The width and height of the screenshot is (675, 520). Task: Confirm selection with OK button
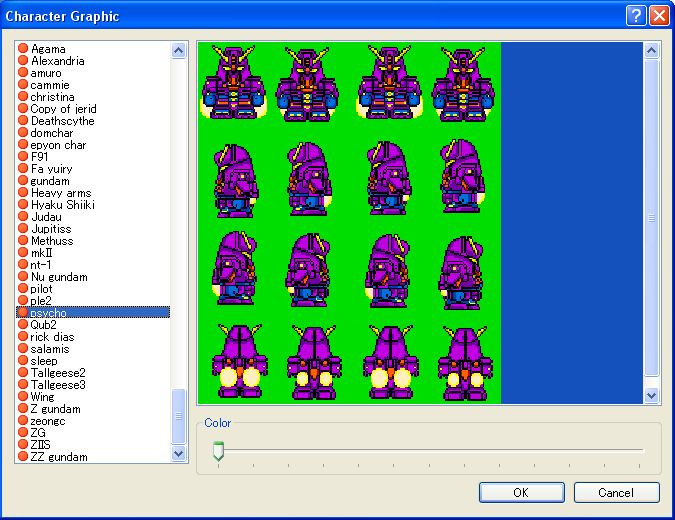click(x=521, y=492)
